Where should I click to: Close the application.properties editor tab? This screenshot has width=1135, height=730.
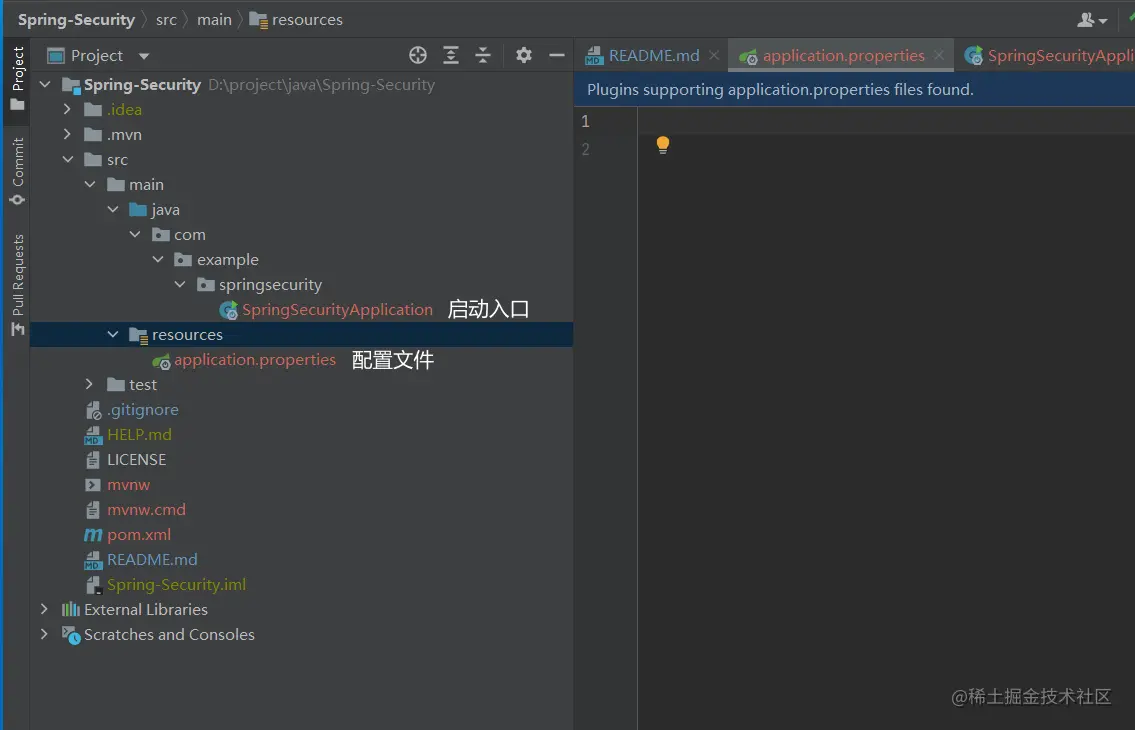coord(938,55)
